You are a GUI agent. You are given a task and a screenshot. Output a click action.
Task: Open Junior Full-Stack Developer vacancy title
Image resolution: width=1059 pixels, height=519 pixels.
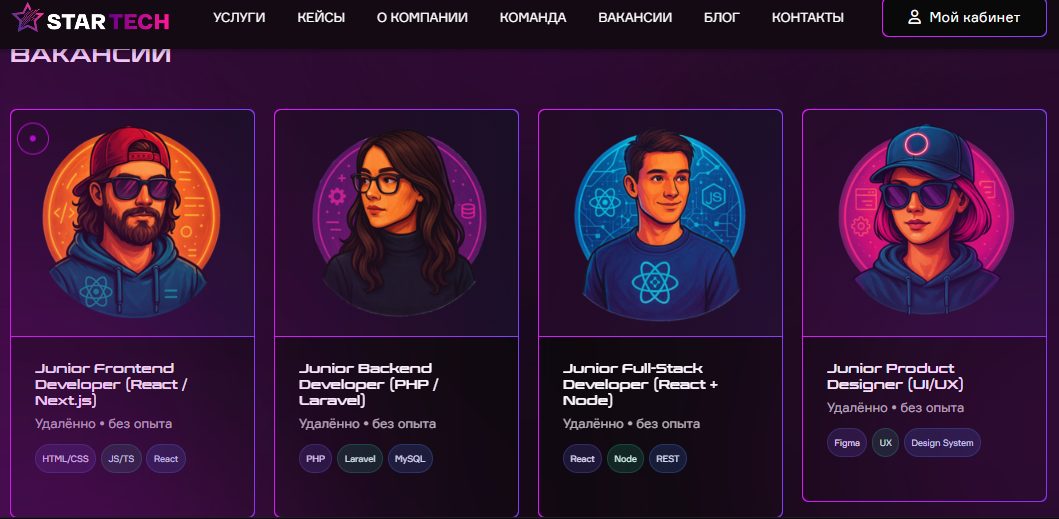point(640,385)
